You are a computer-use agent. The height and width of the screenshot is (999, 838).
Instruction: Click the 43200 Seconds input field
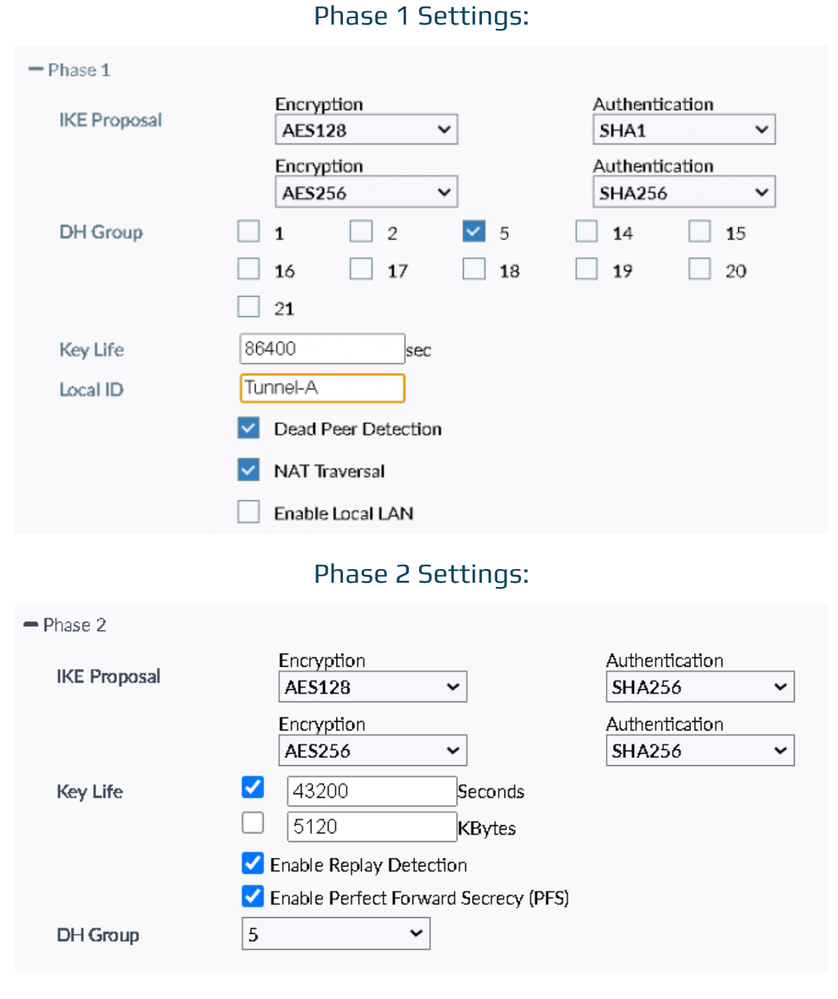371,791
